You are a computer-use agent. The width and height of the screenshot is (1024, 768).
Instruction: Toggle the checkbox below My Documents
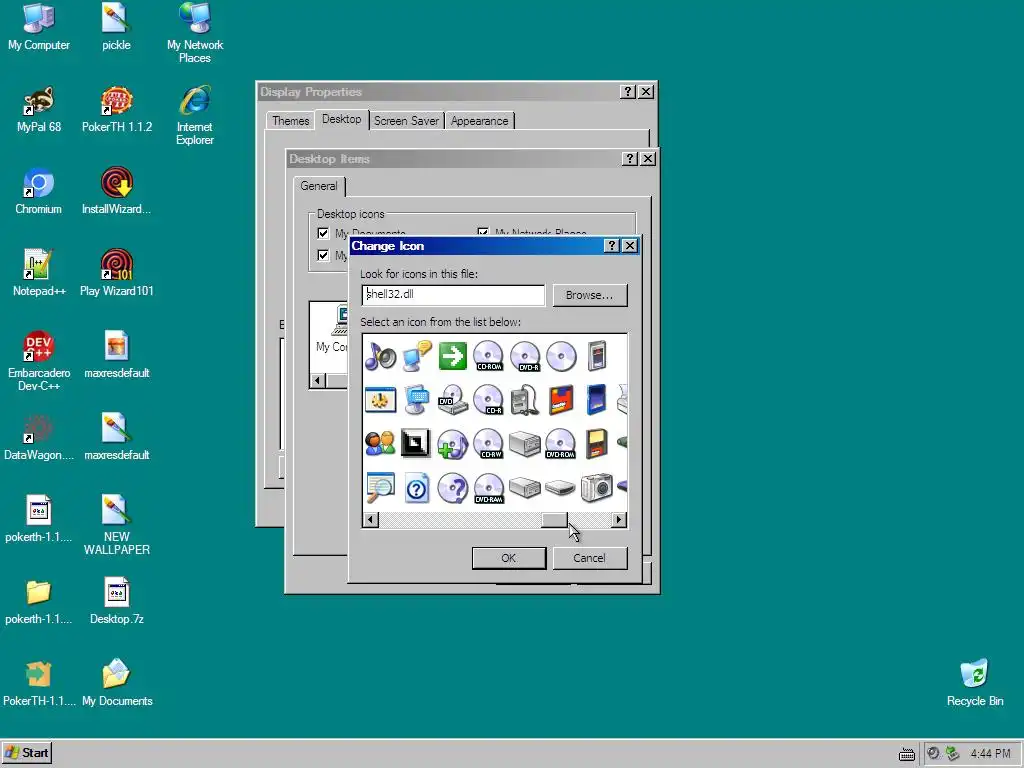click(323, 255)
